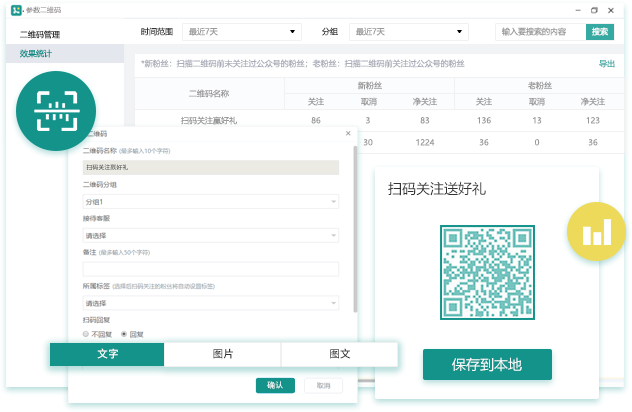The image size is (632, 412).
Task: Switch to the 图片 tab
Action: pos(223,354)
